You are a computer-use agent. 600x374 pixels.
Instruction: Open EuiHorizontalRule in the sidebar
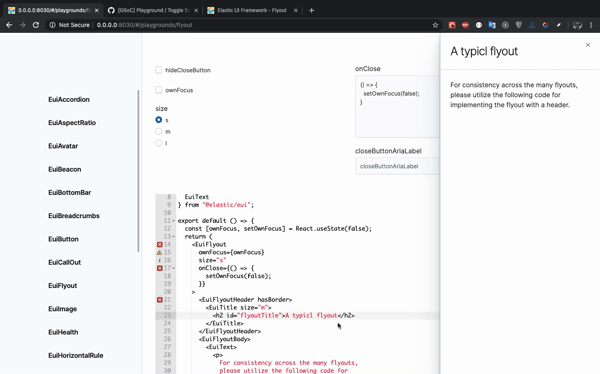(x=76, y=356)
